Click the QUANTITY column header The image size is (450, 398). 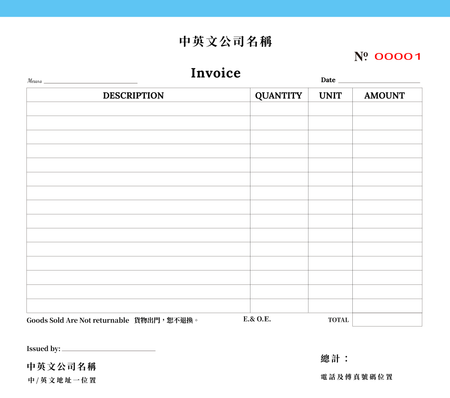[x=279, y=96]
